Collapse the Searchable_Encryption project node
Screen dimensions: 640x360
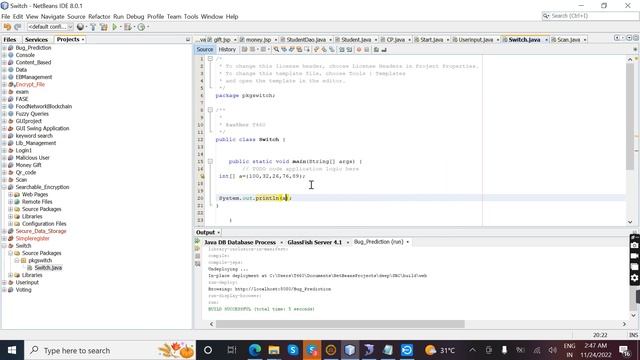coord(4,187)
